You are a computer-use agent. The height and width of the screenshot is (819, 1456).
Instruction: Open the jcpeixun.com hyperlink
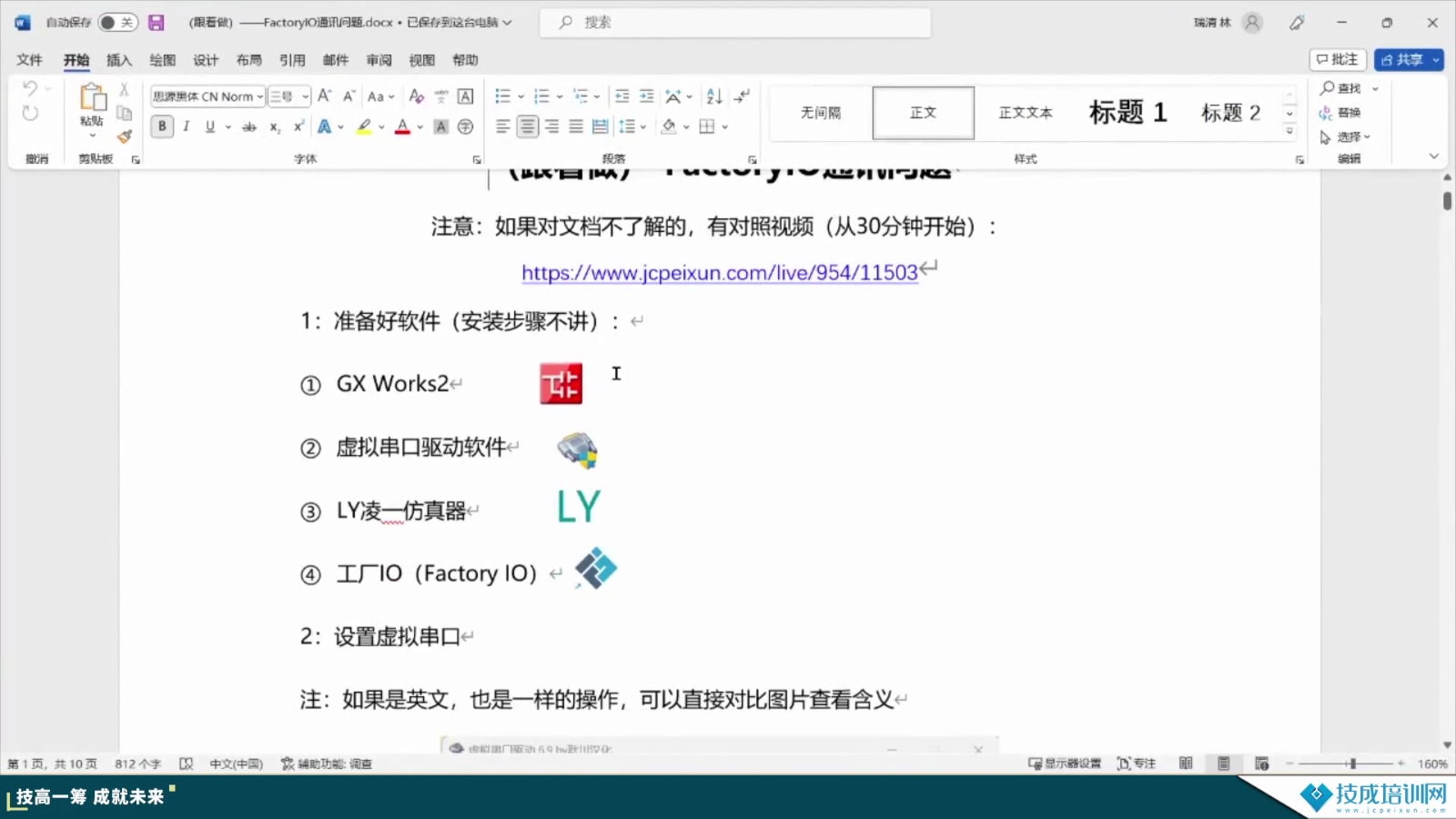pyautogui.click(x=720, y=272)
